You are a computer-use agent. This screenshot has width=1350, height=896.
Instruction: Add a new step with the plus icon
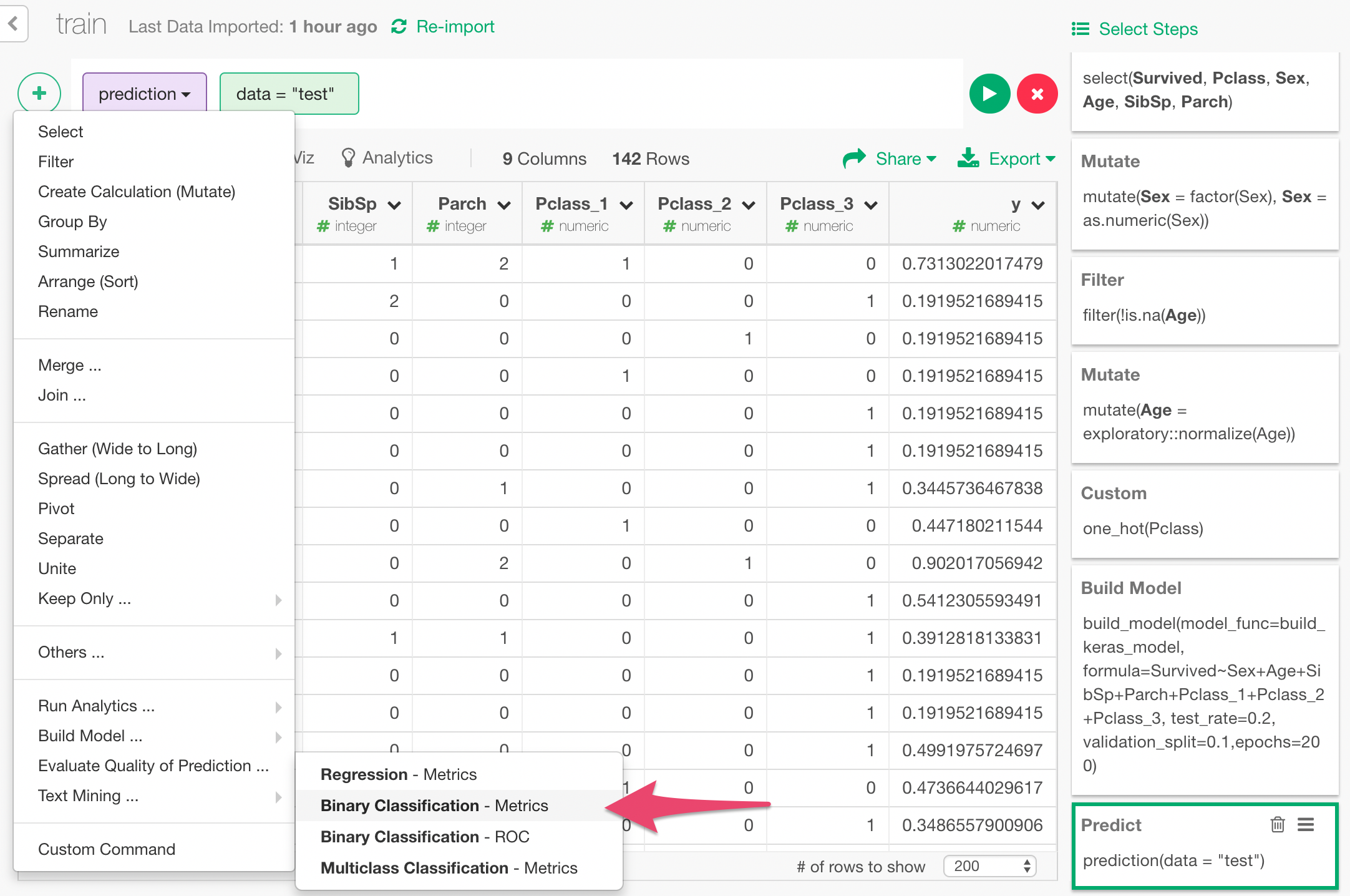39,92
